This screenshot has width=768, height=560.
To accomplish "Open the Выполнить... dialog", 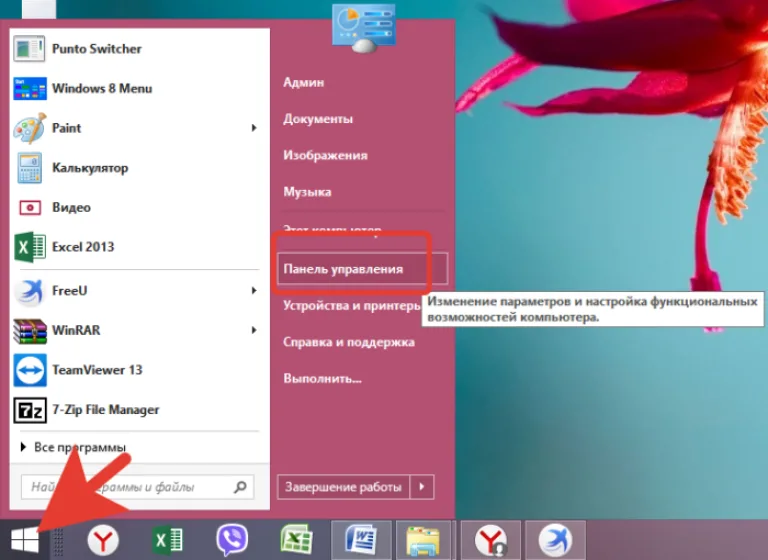I will [x=322, y=379].
